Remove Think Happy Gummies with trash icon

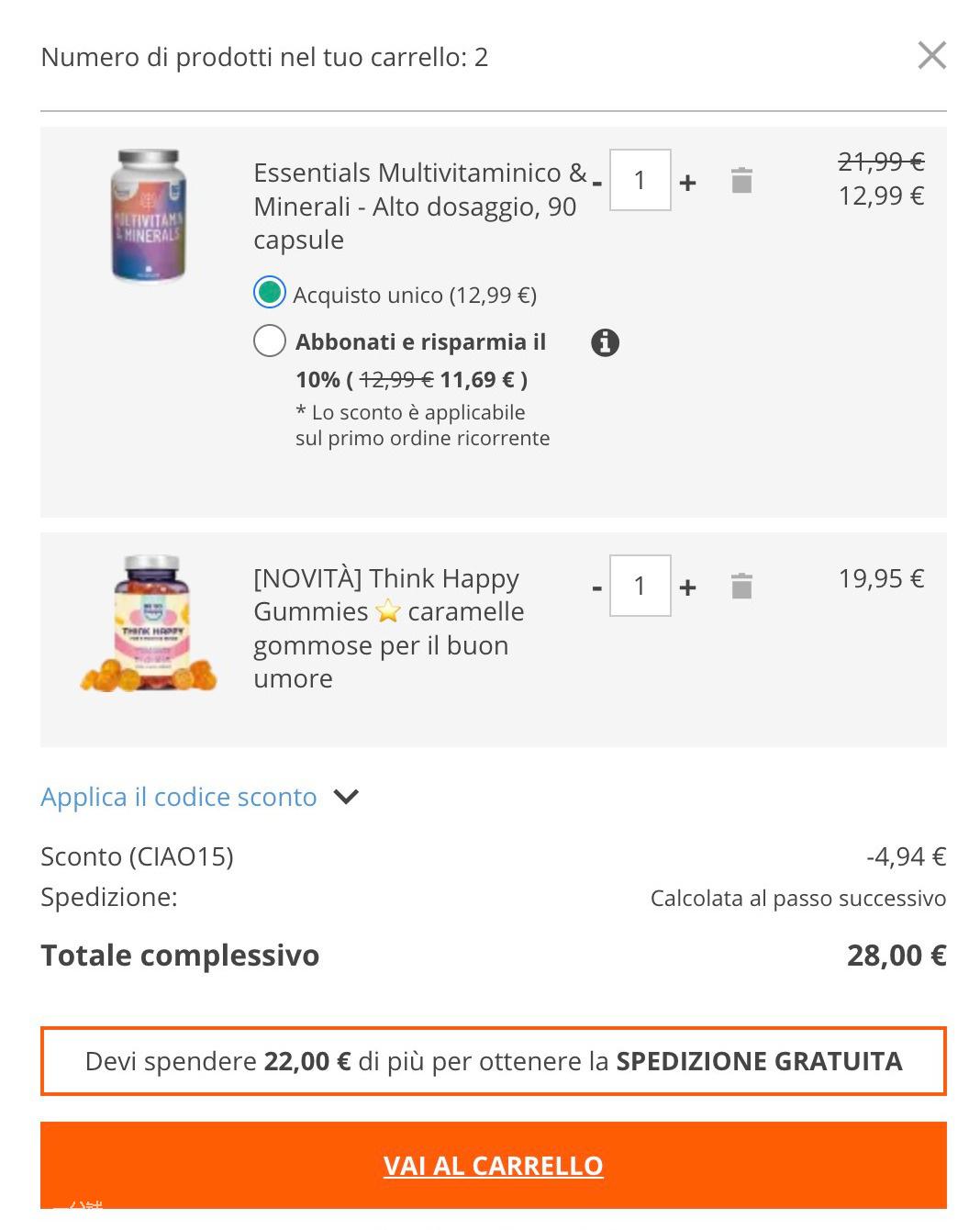coord(741,586)
